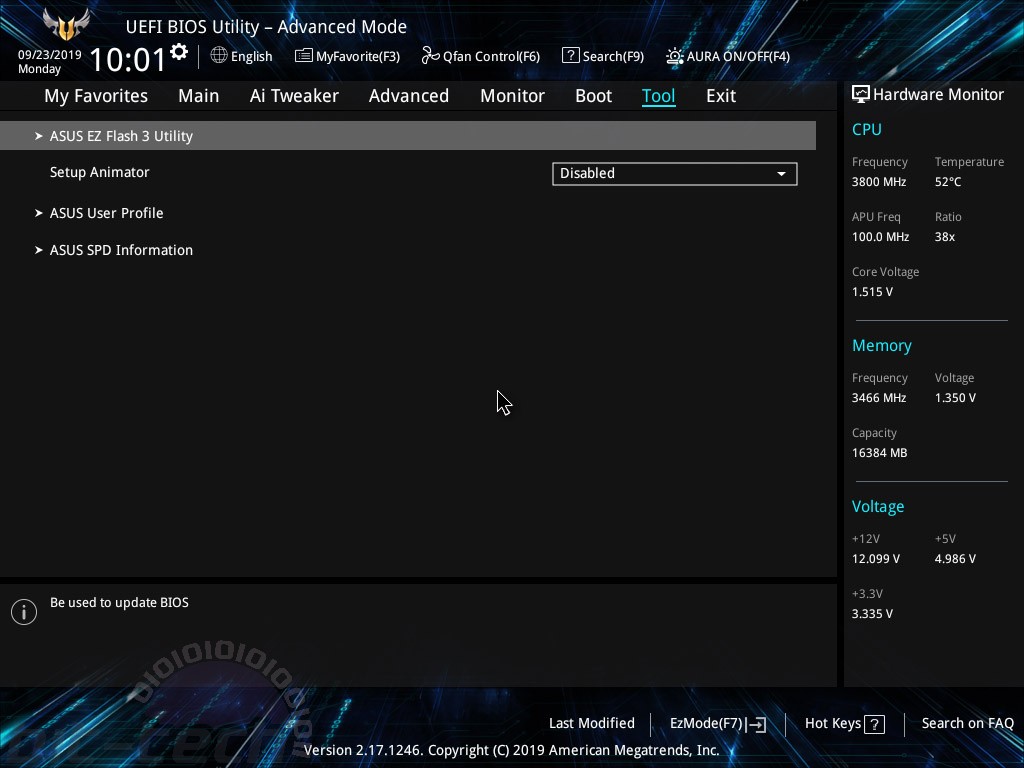The height and width of the screenshot is (768, 1024).
Task: Click APU Freq value 100.0 MHz
Action: click(880, 237)
